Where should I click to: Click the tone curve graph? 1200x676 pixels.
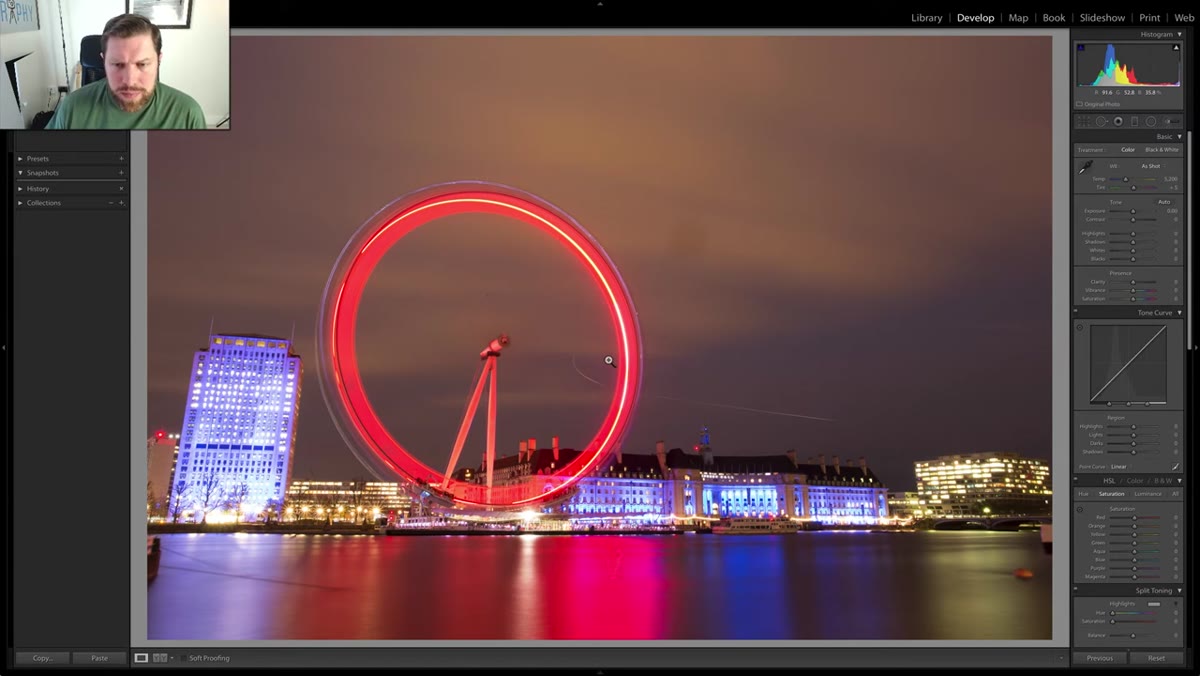(1128, 365)
